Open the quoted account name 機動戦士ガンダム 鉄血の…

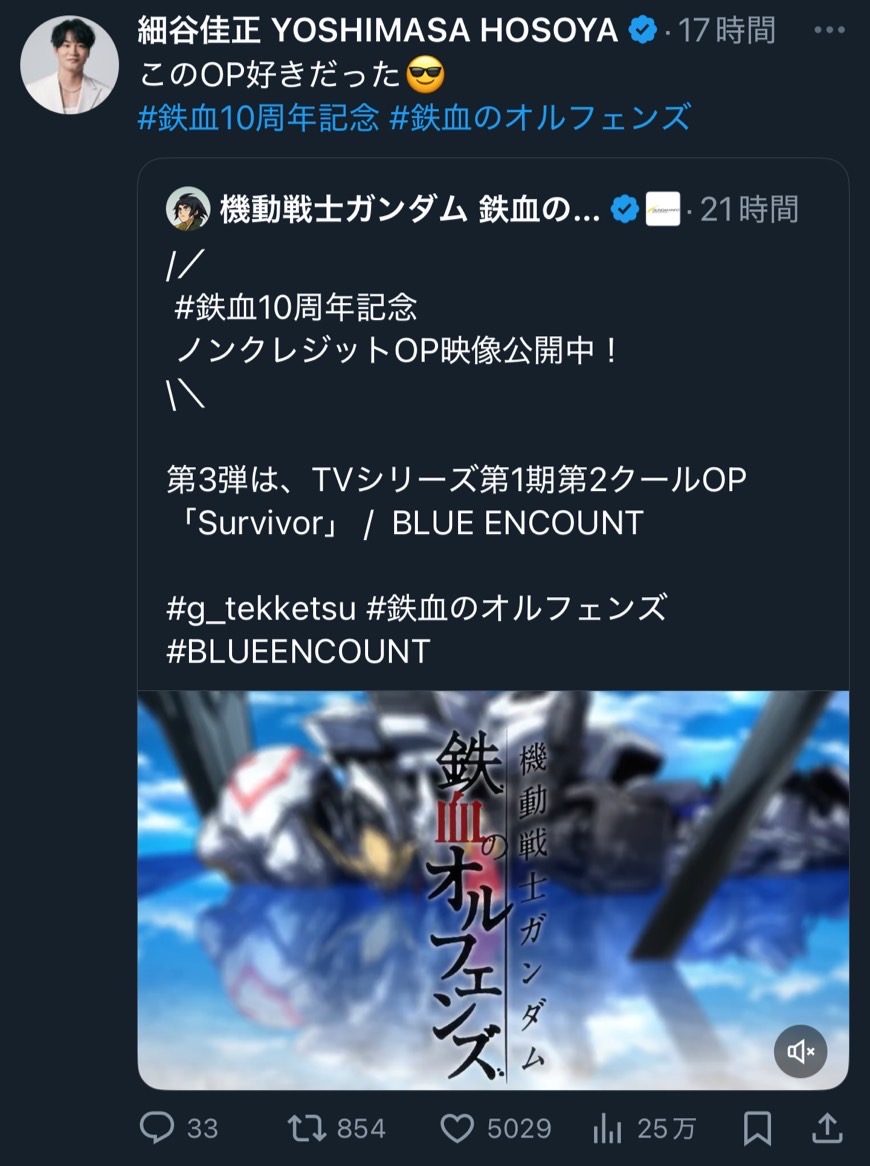tap(410, 210)
